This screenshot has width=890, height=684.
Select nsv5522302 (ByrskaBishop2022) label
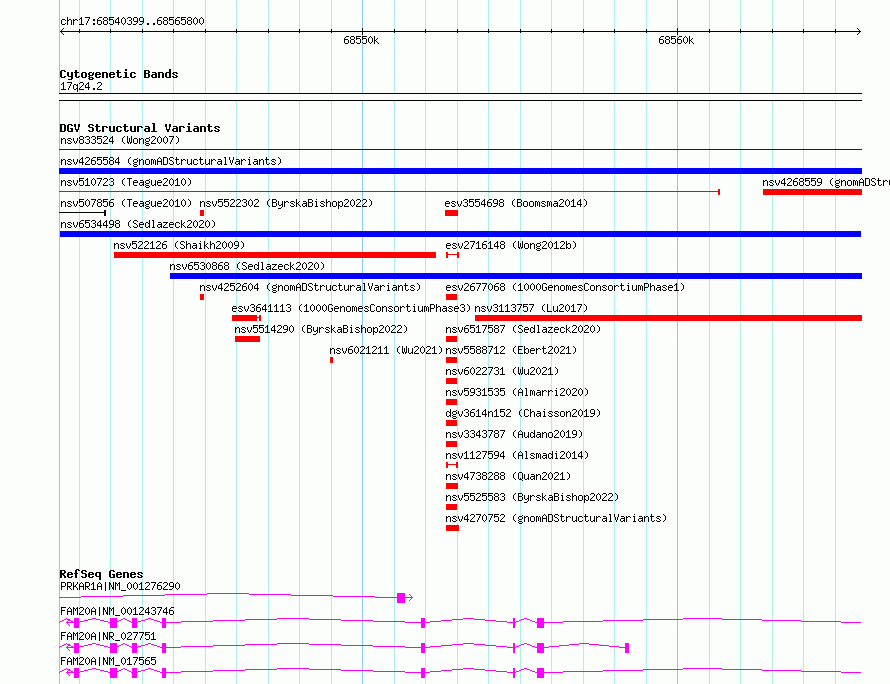(x=286, y=203)
